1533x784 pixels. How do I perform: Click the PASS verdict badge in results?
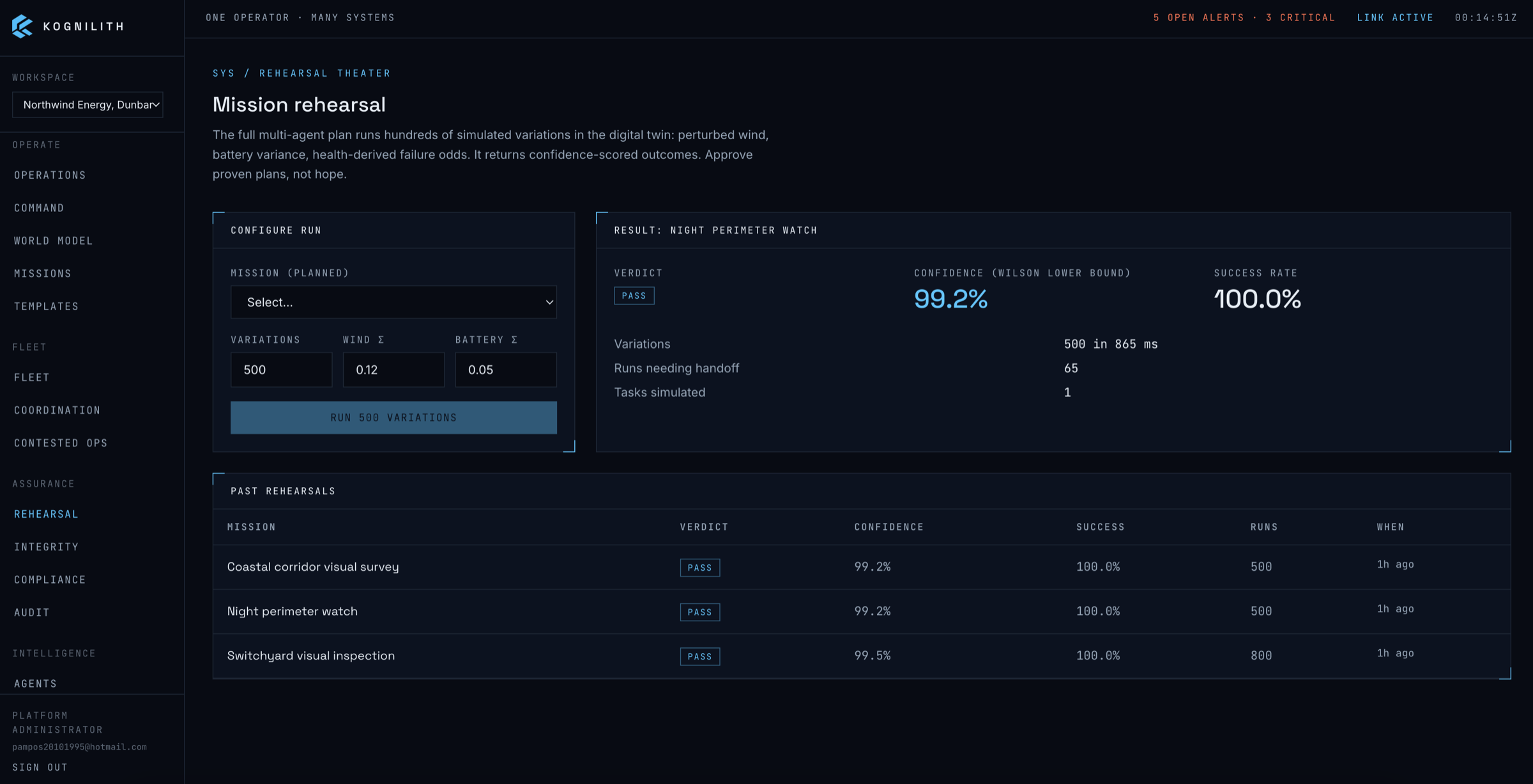[x=634, y=296]
